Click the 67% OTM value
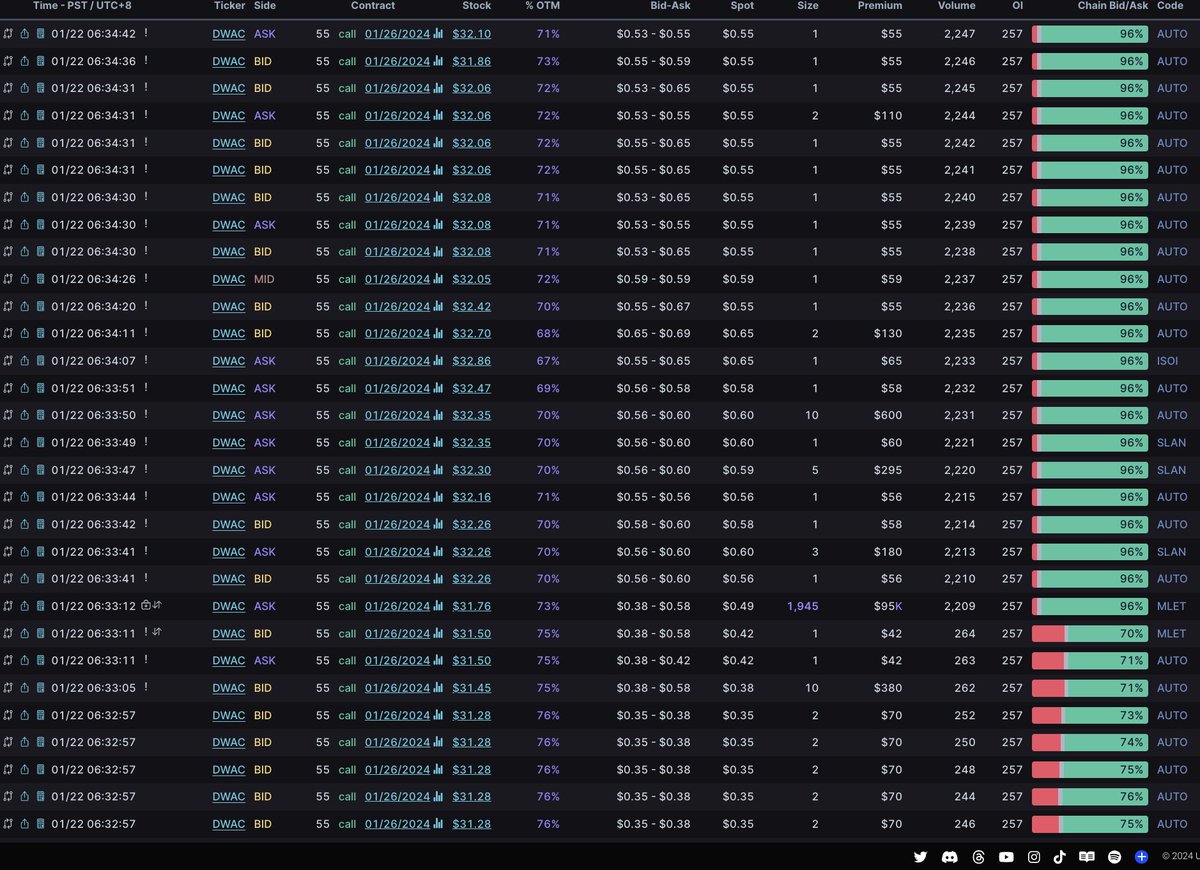 point(548,361)
